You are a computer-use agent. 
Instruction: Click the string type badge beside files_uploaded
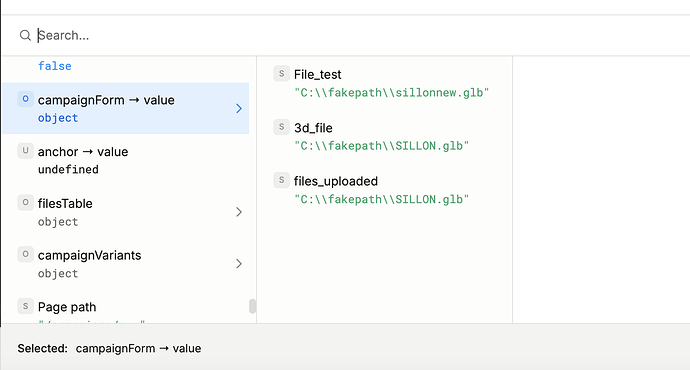[x=281, y=180]
